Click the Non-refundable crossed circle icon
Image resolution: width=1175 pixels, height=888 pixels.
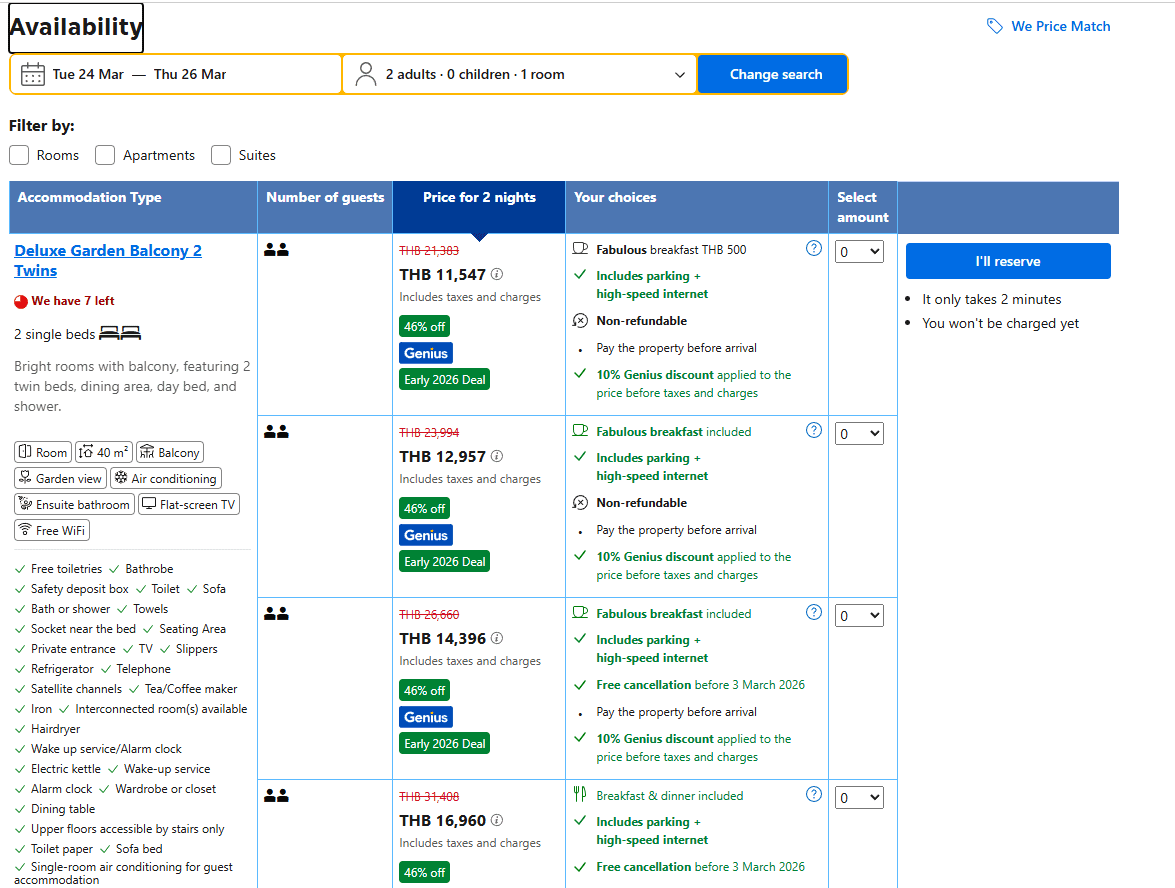[581, 320]
